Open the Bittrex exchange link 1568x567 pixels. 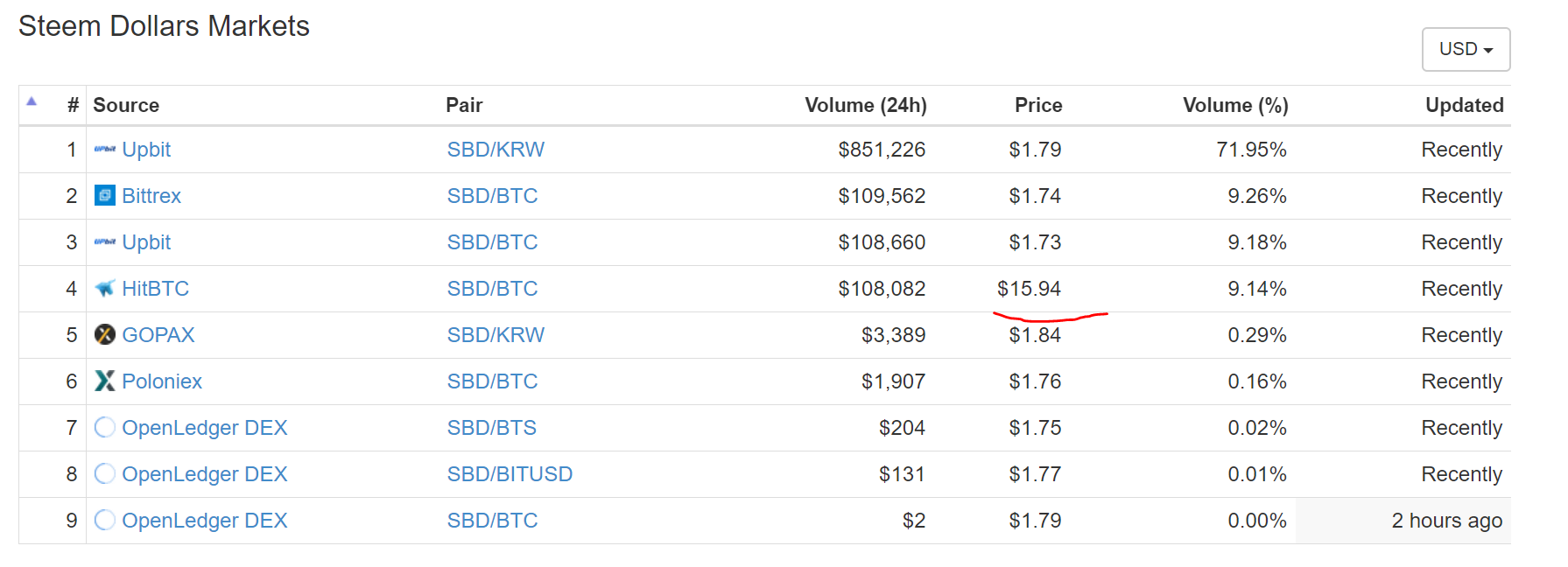pos(151,196)
